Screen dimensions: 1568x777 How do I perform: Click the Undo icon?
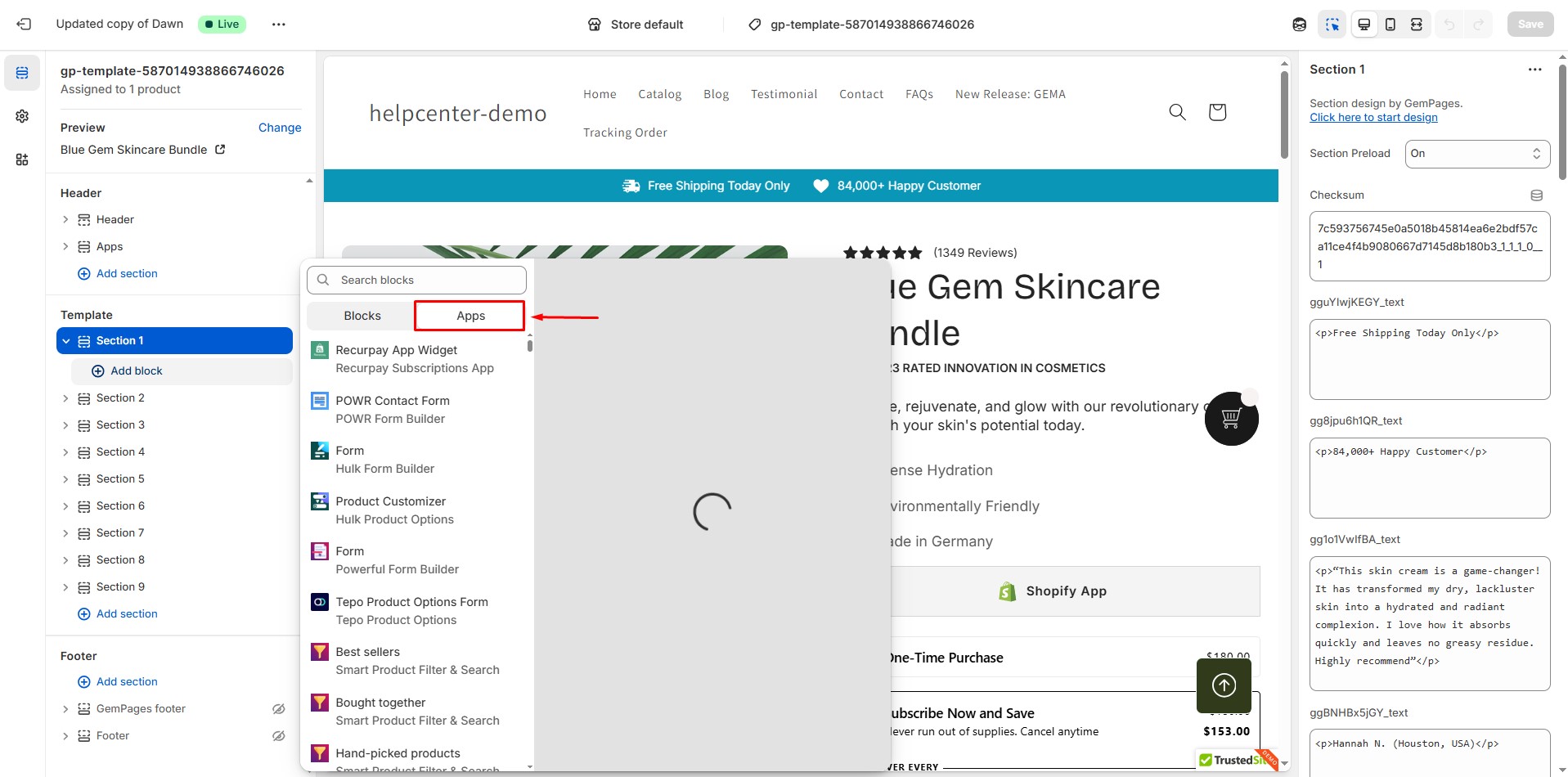tap(1449, 24)
